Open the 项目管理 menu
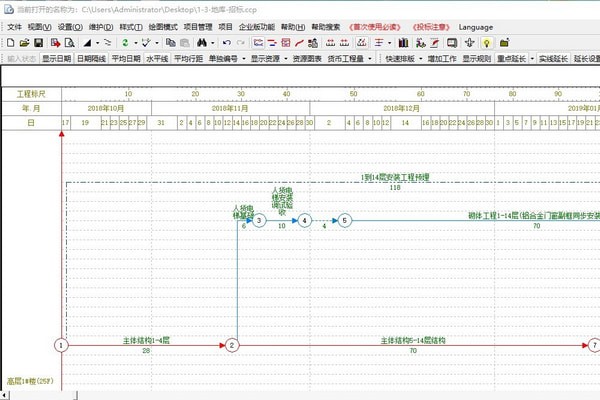The width and height of the screenshot is (600, 400). coord(198,26)
